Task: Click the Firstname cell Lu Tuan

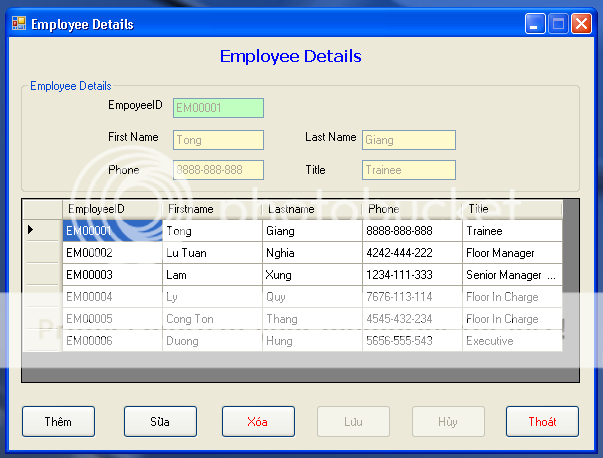Action: (x=212, y=253)
